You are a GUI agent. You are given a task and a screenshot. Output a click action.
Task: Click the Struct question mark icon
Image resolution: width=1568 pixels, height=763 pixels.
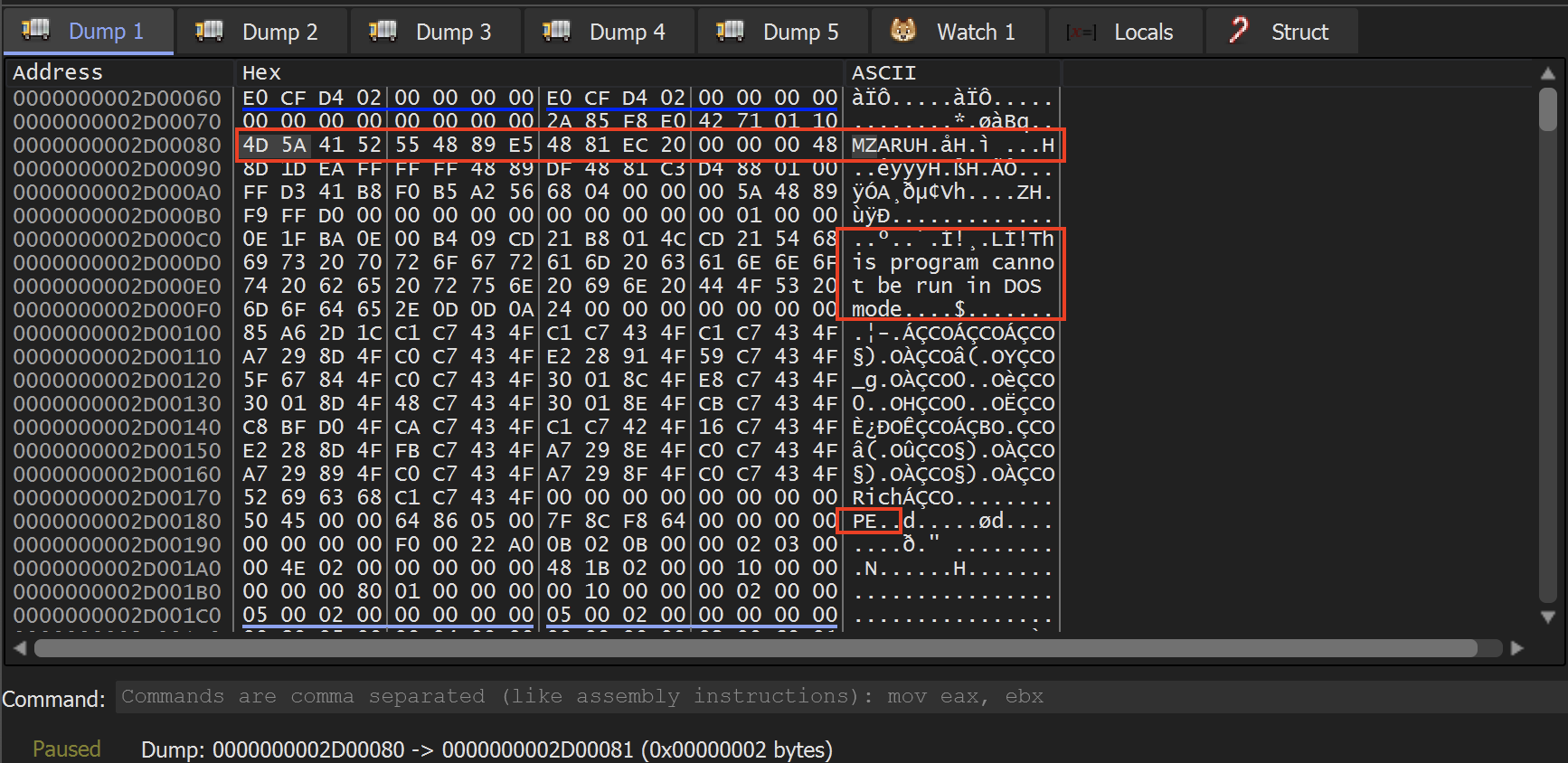[x=1238, y=31]
